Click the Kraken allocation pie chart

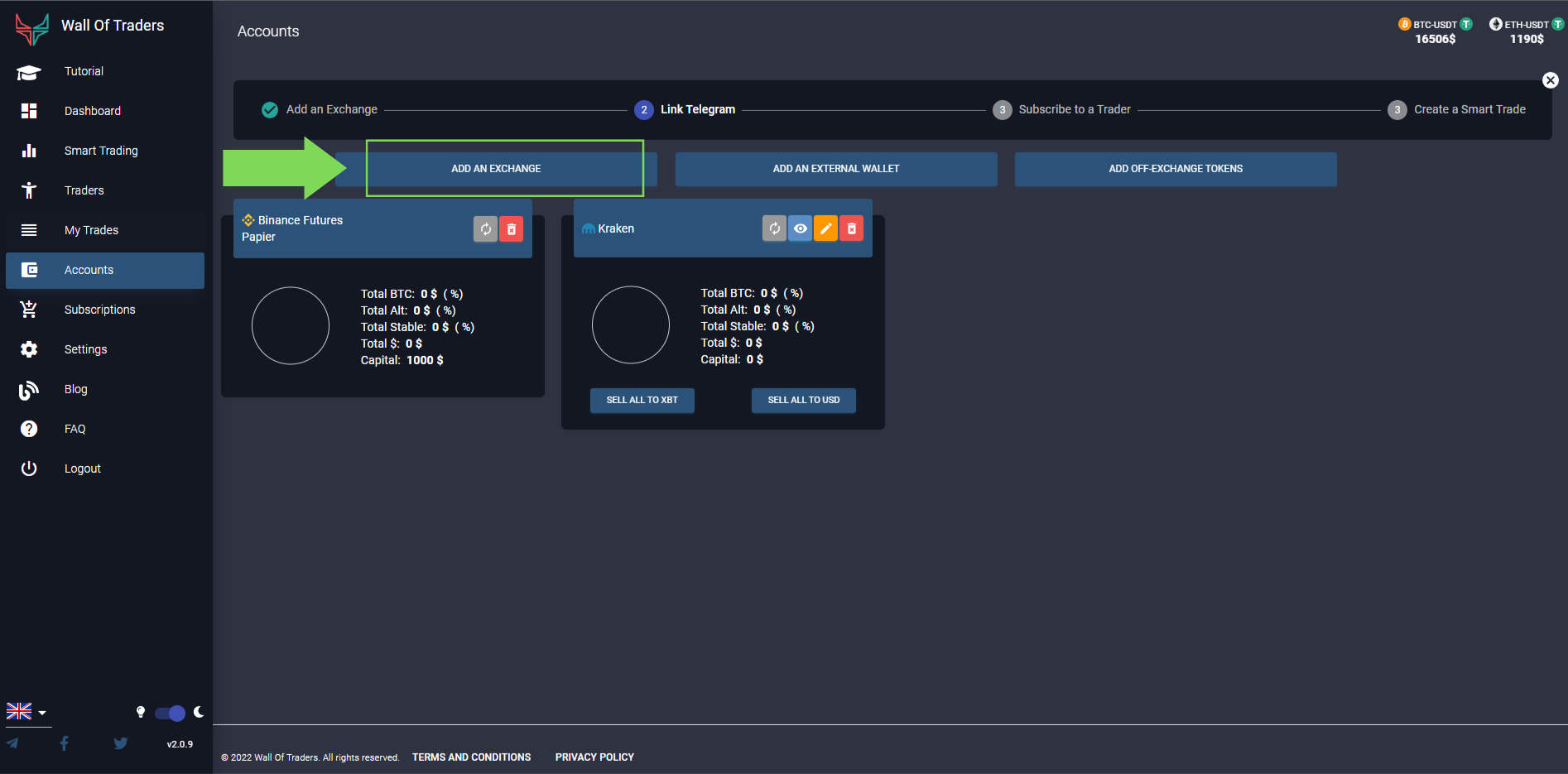[x=631, y=325]
